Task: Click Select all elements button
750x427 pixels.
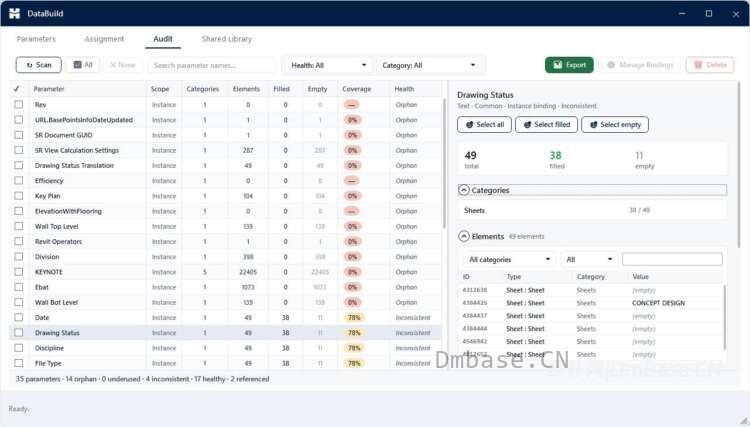Action: click(x=484, y=124)
